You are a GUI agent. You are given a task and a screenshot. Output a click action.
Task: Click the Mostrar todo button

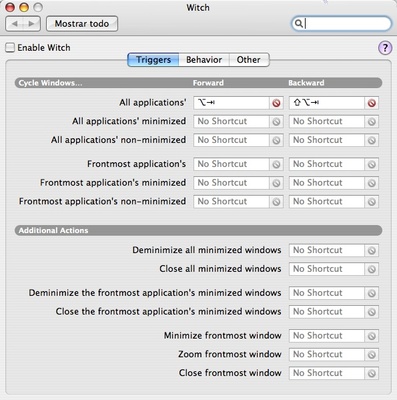pyautogui.click(x=82, y=24)
